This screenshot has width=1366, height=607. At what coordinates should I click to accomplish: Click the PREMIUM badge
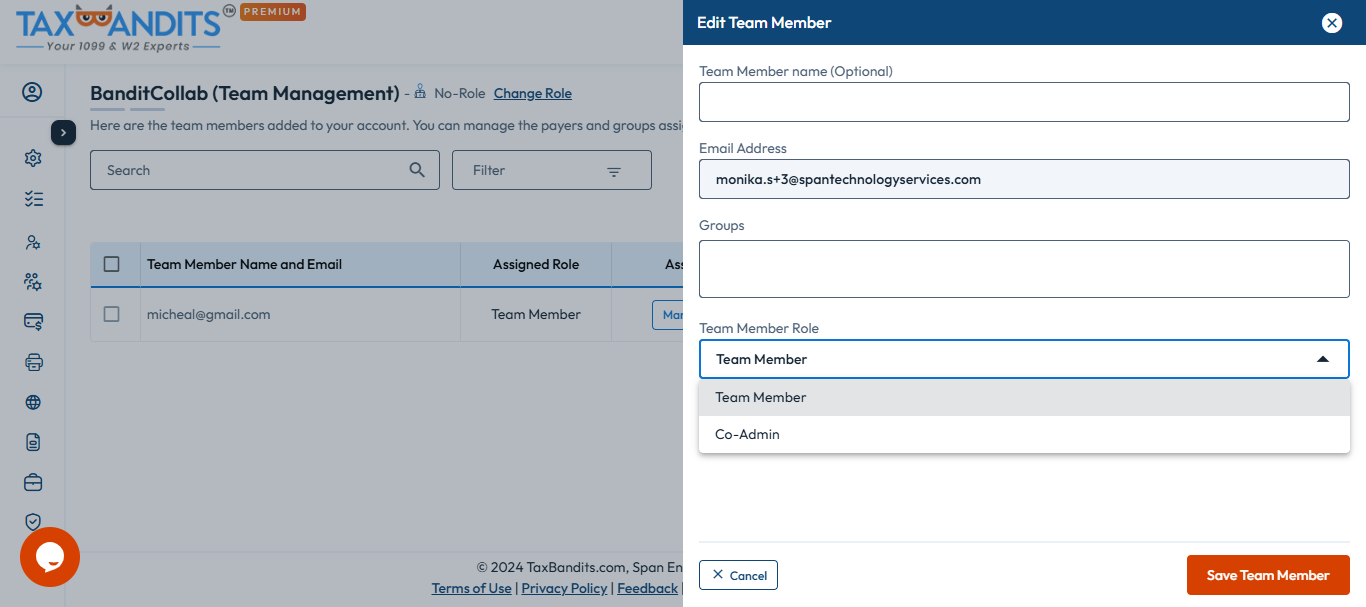pyautogui.click(x=272, y=12)
